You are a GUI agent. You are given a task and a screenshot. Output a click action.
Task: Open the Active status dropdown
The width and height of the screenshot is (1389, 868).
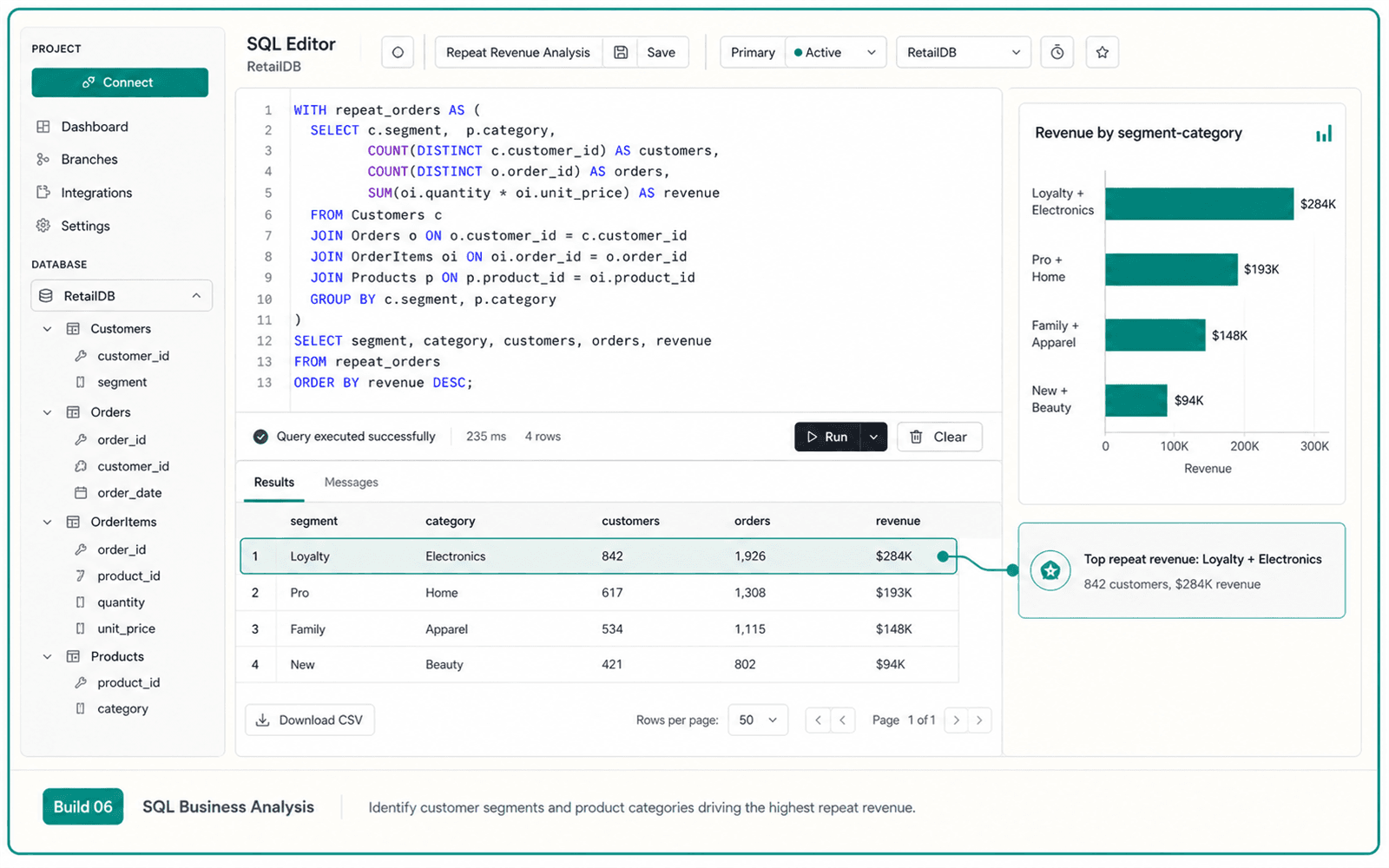(x=835, y=52)
